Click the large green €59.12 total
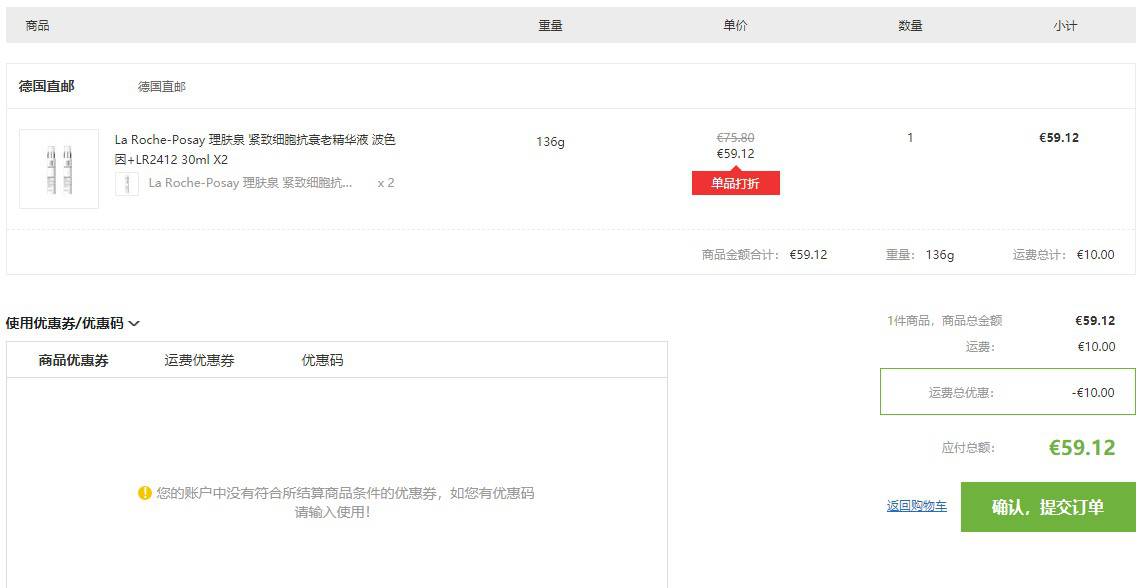Viewport: 1140px width, 588px height. pos(1082,447)
